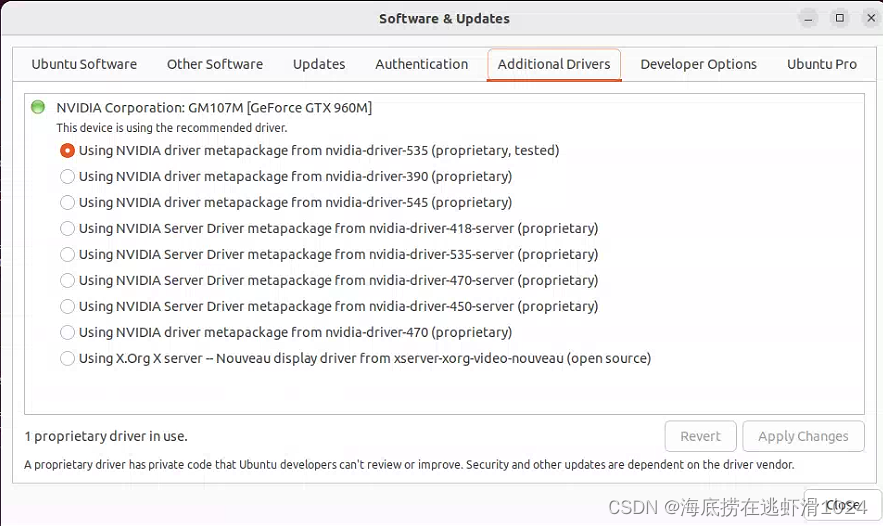Select the nvidia-driver-535-server radio option
883x526 pixels.
click(67, 254)
